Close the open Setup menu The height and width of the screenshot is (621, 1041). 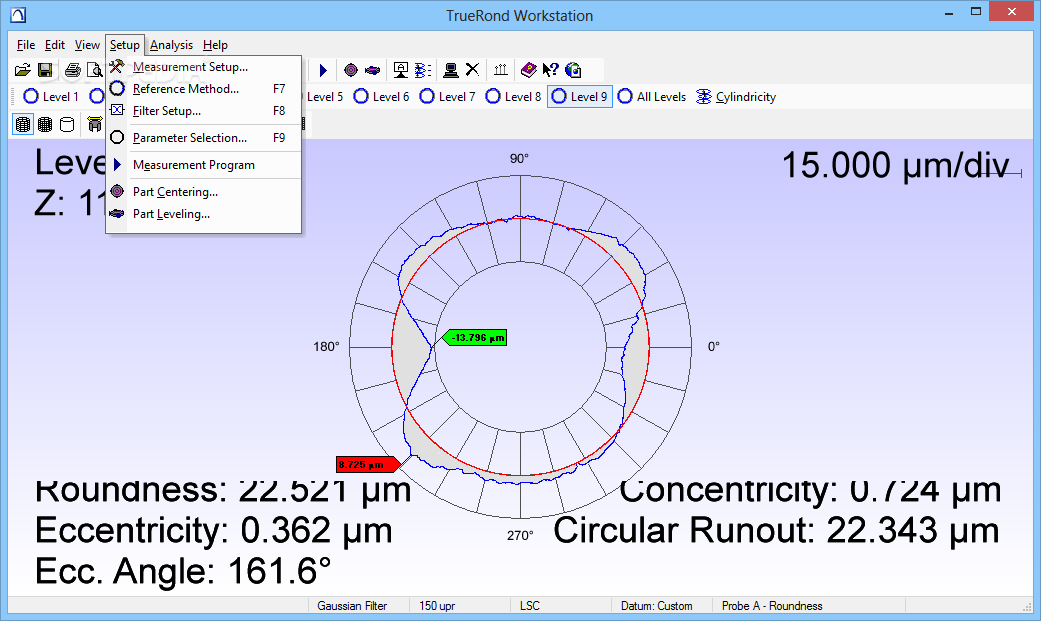[x=125, y=45]
